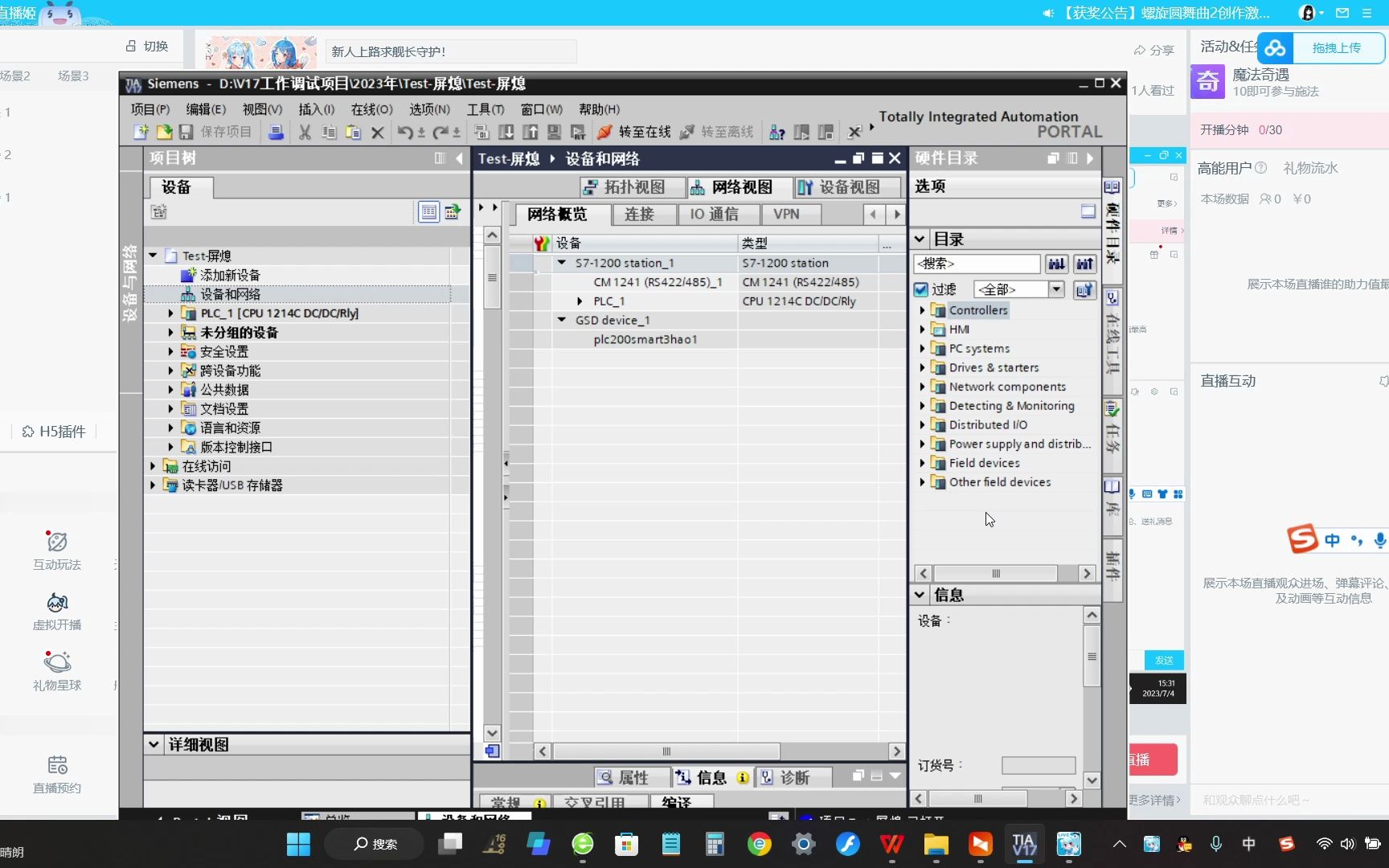
Task: Open the tasks side tab icon
Action: [1112, 409]
